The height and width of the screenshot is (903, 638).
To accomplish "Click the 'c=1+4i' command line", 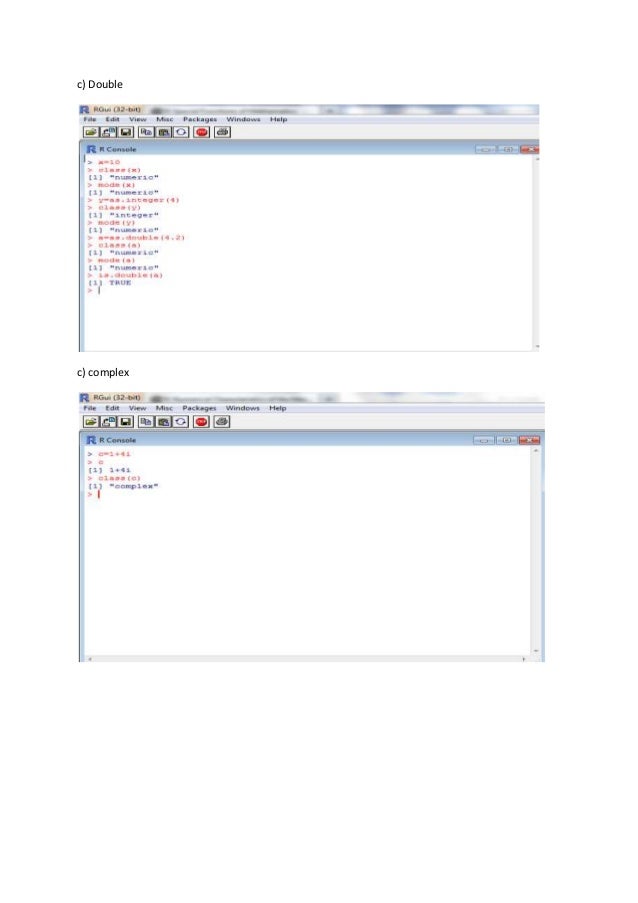I will 109,454.
